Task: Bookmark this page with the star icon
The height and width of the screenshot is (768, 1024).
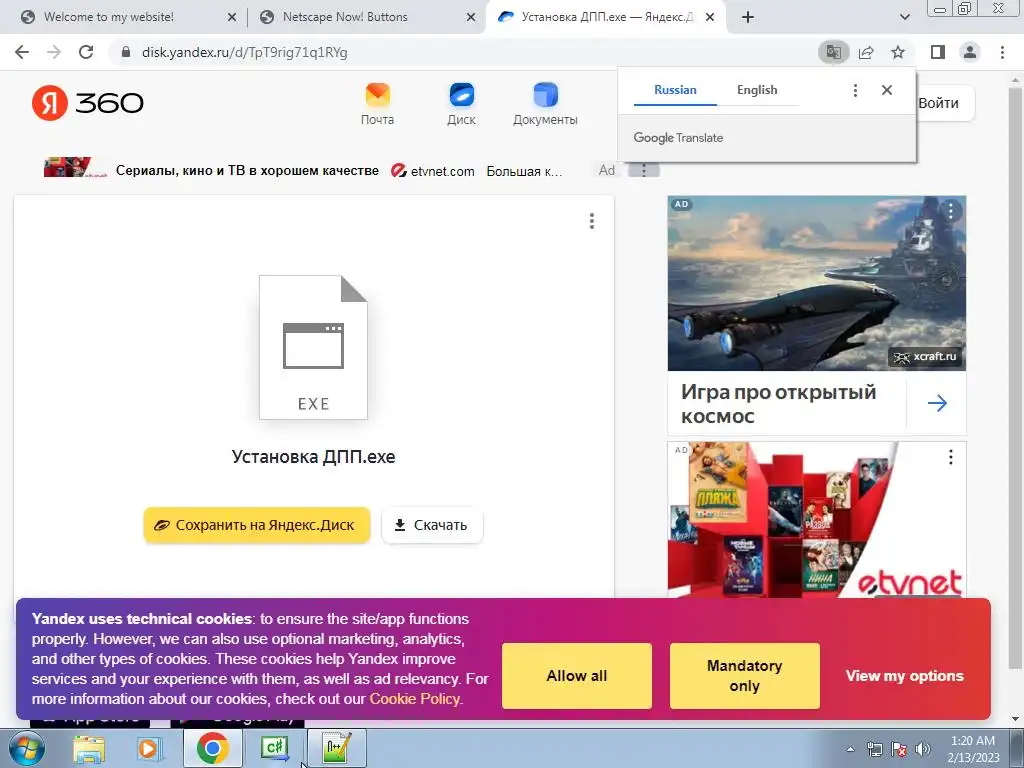Action: (898, 52)
